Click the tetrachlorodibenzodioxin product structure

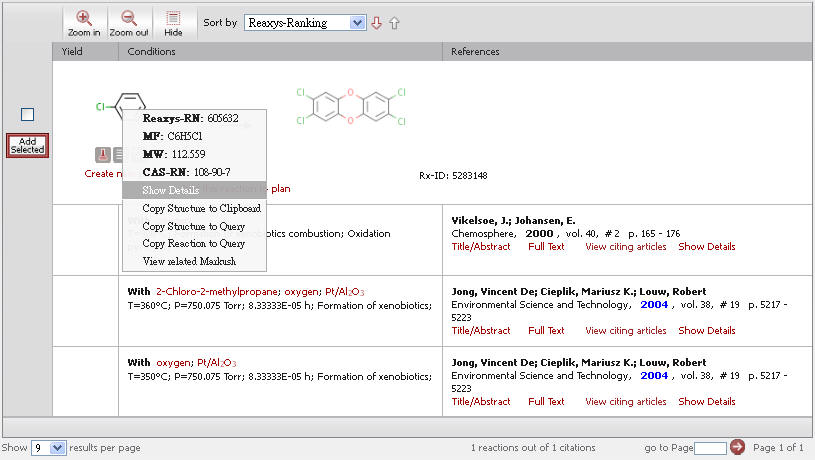(351, 107)
